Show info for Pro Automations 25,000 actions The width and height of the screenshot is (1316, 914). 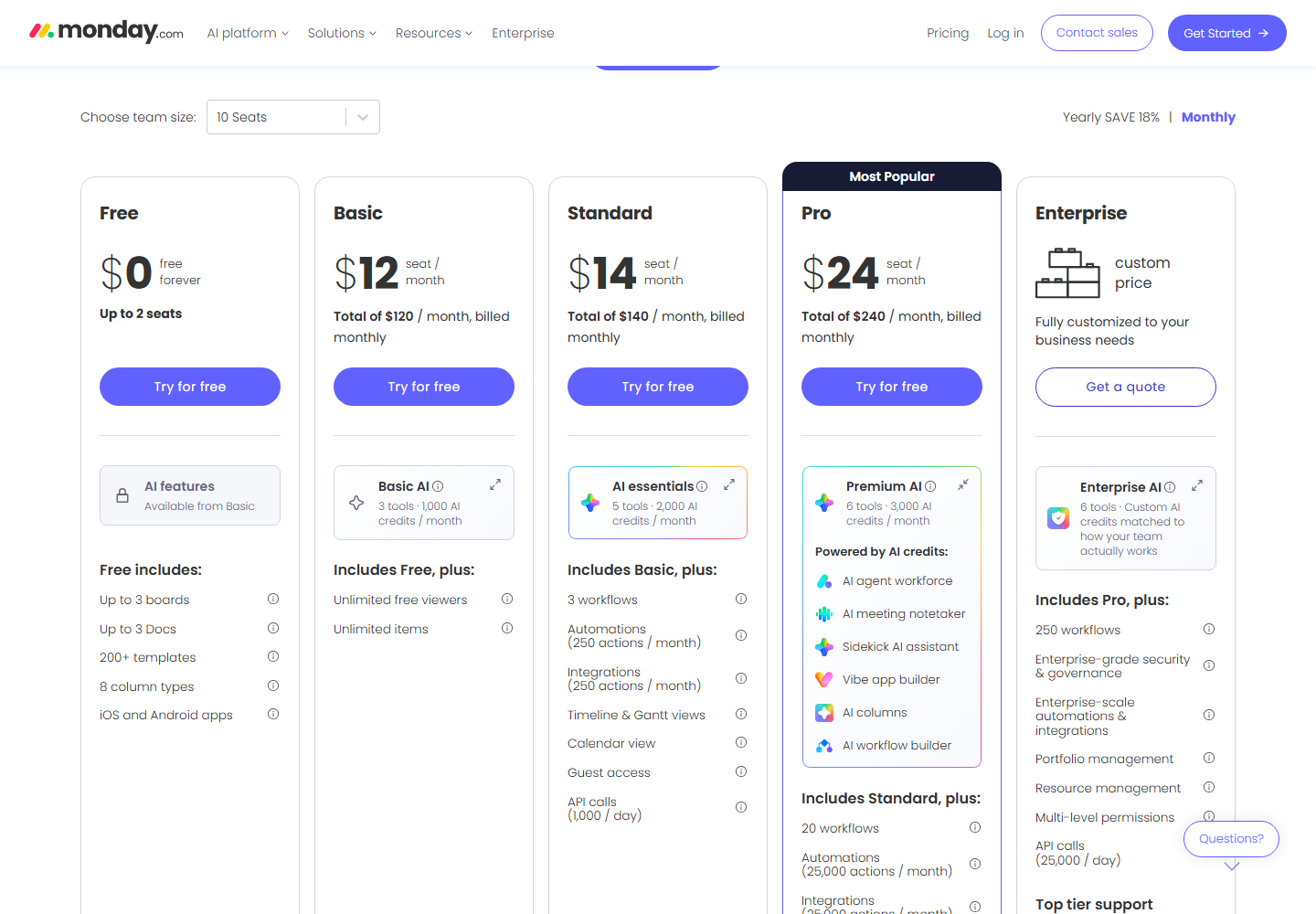[975, 864]
